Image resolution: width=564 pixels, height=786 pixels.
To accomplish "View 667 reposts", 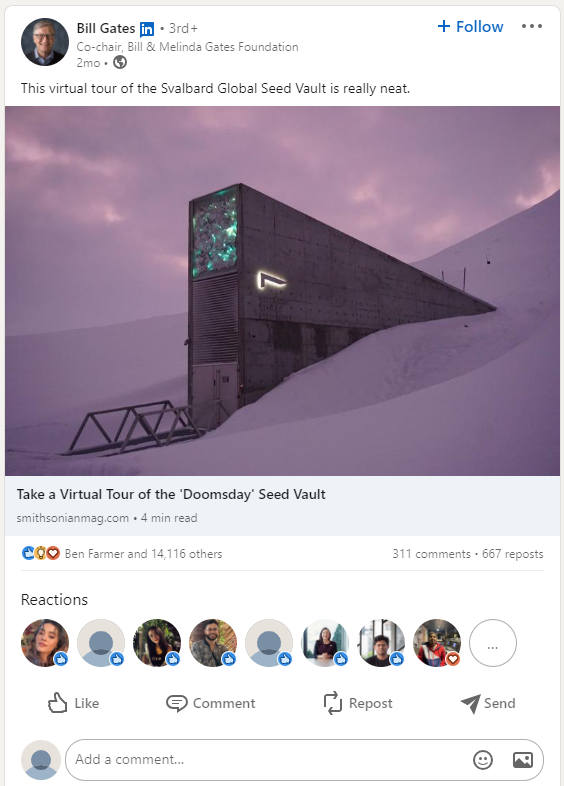I will 512,554.
